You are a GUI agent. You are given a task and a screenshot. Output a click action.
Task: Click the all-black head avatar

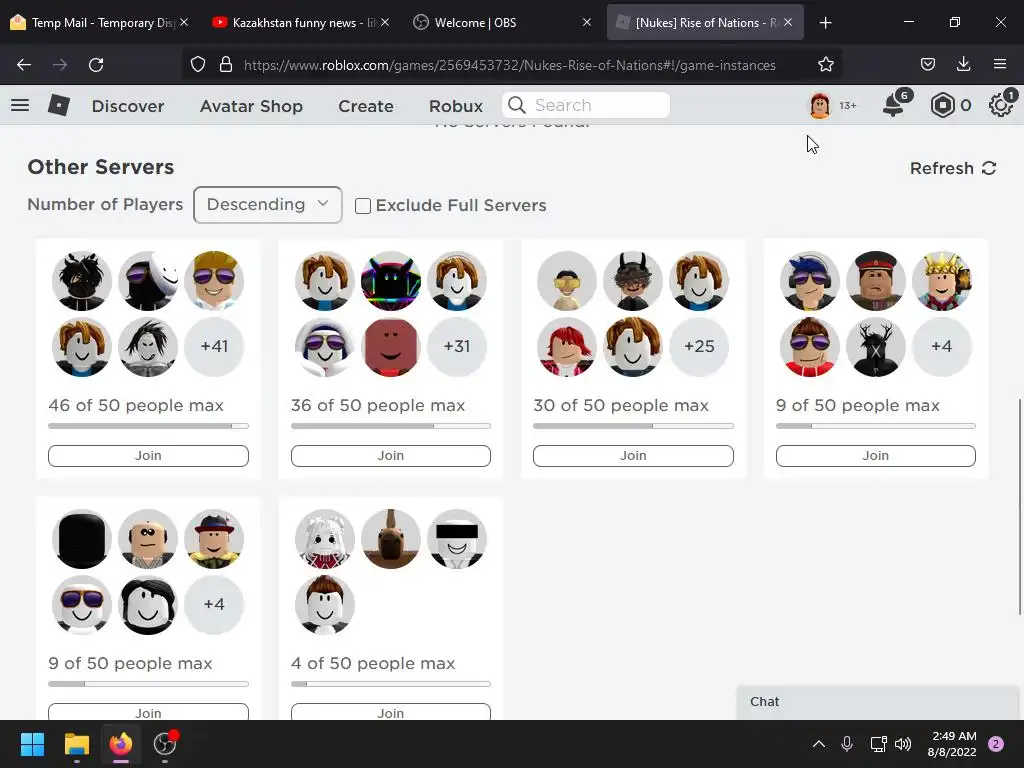point(82,539)
